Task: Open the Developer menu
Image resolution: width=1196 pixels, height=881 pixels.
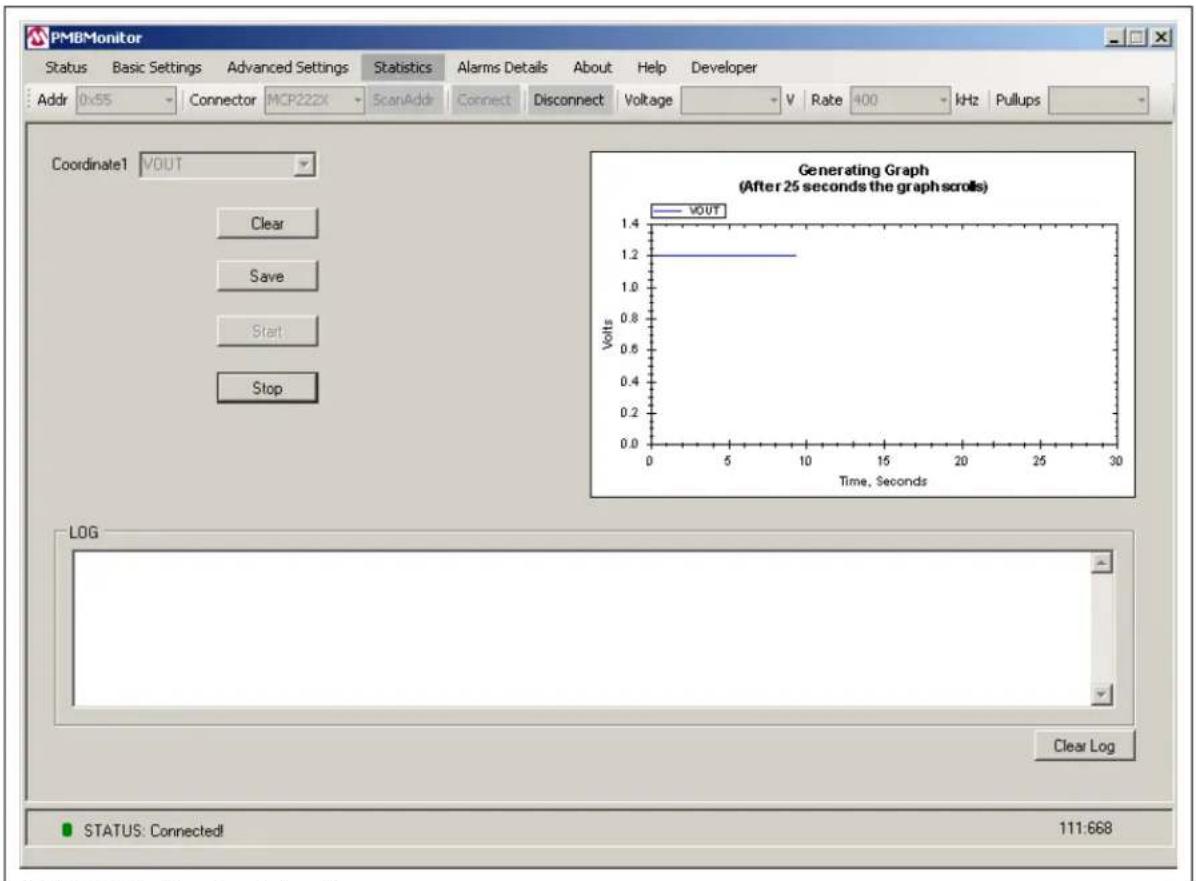Action: [723, 67]
